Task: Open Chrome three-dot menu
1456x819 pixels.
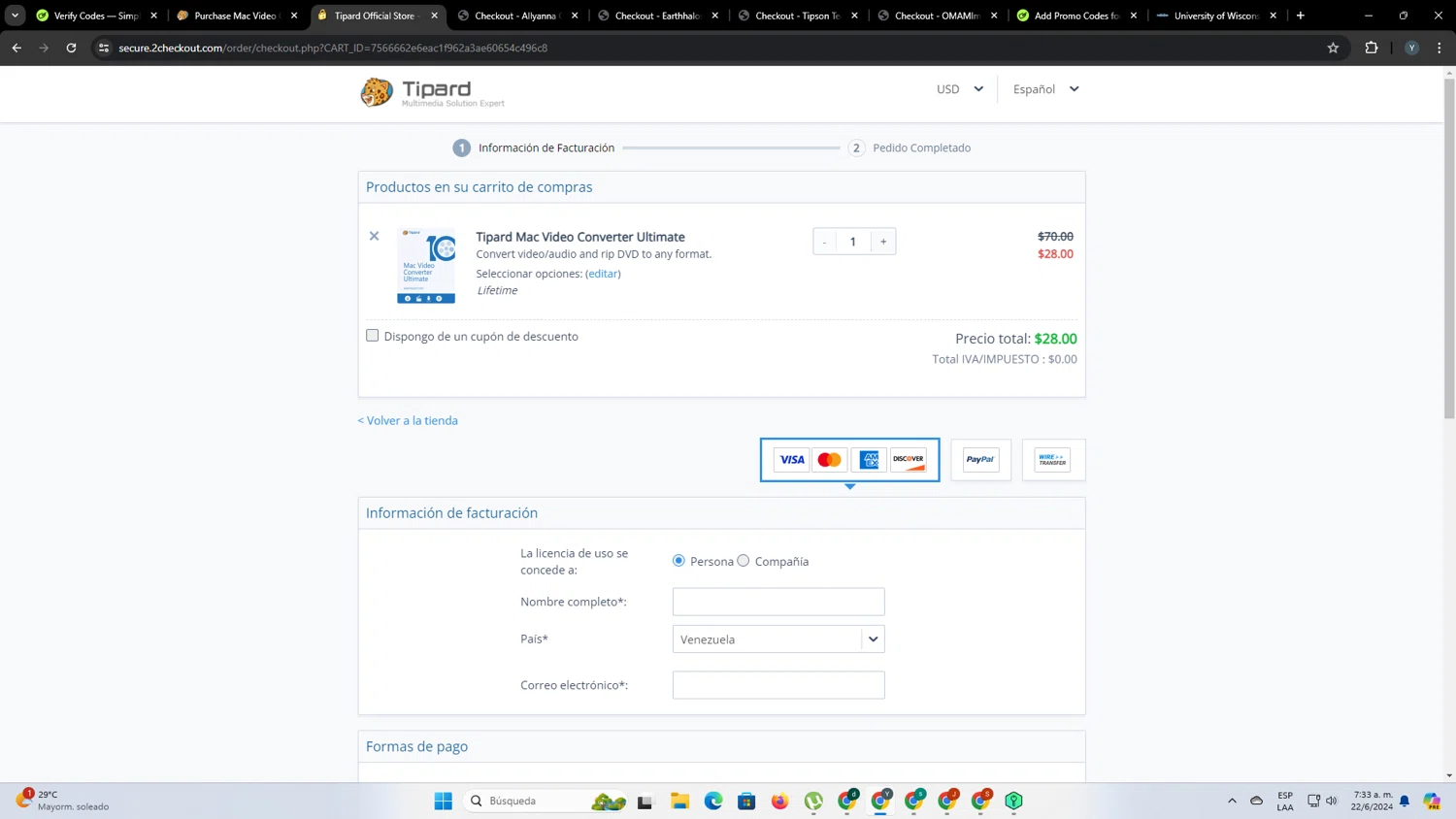Action: click(1439, 48)
